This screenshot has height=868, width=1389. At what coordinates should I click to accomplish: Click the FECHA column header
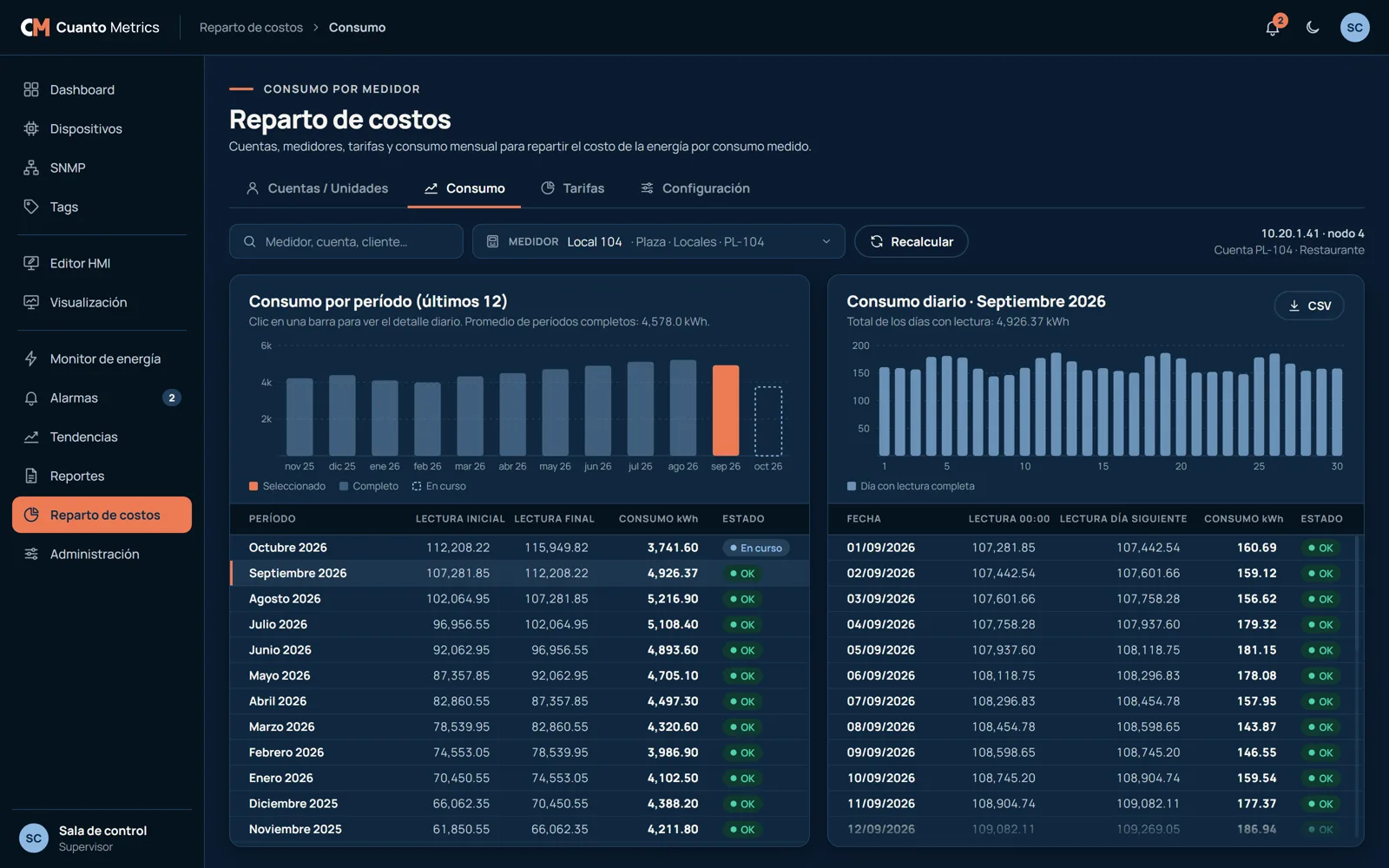click(x=864, y=519)
